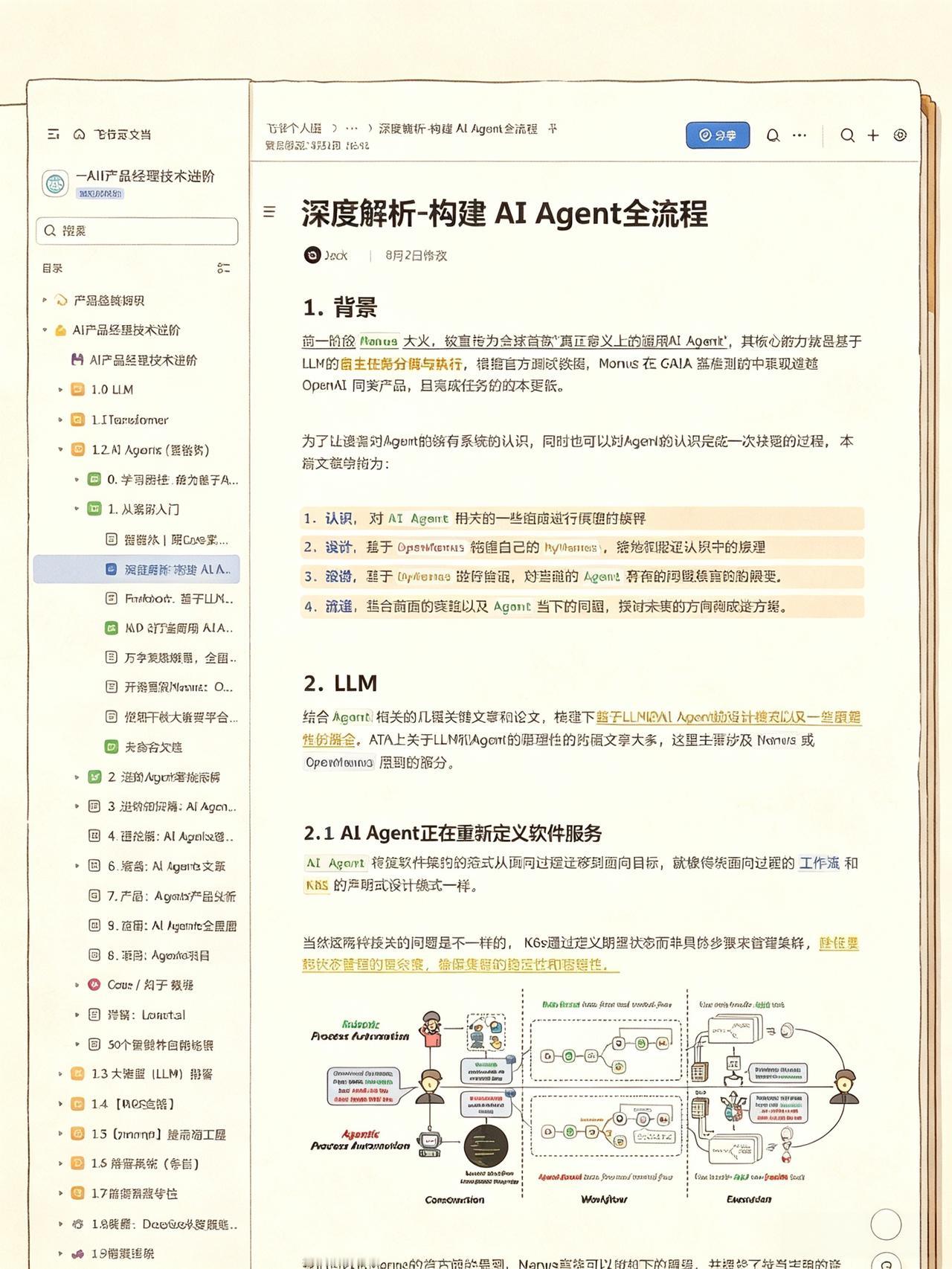Screen dimensions: 952x1269
Task: Click the heading '2.1 AI Agent正在重新定义软件服务'
Action: pos(452,833)
